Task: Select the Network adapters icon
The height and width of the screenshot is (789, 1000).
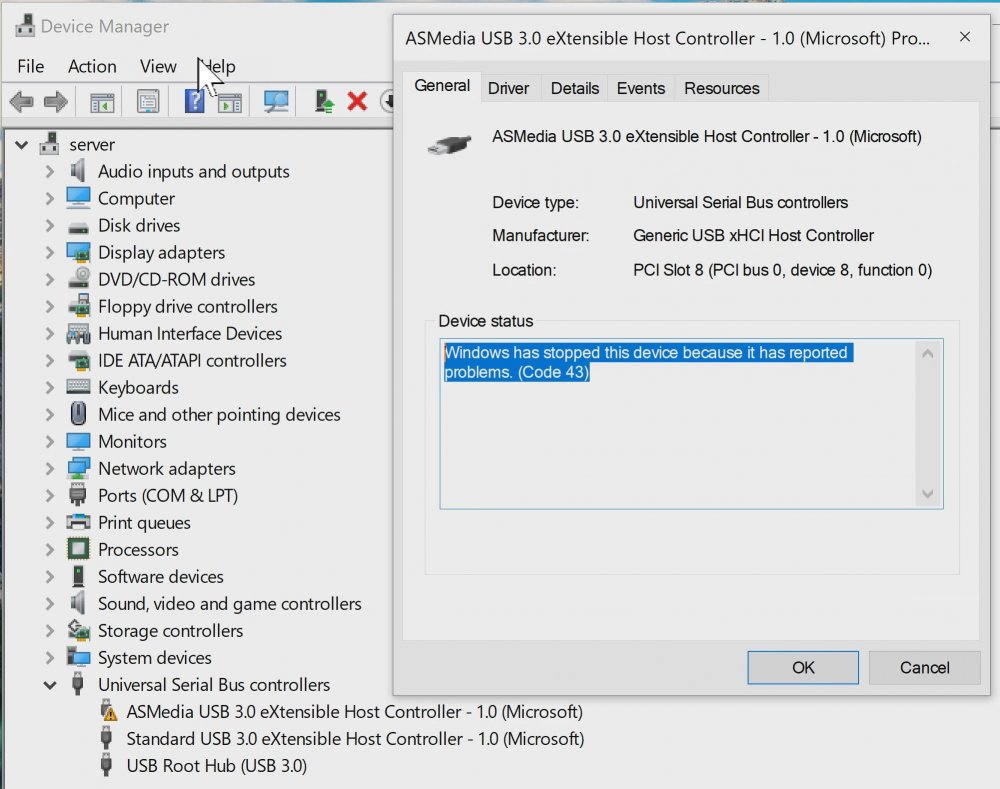Action: tap(78, 468)
